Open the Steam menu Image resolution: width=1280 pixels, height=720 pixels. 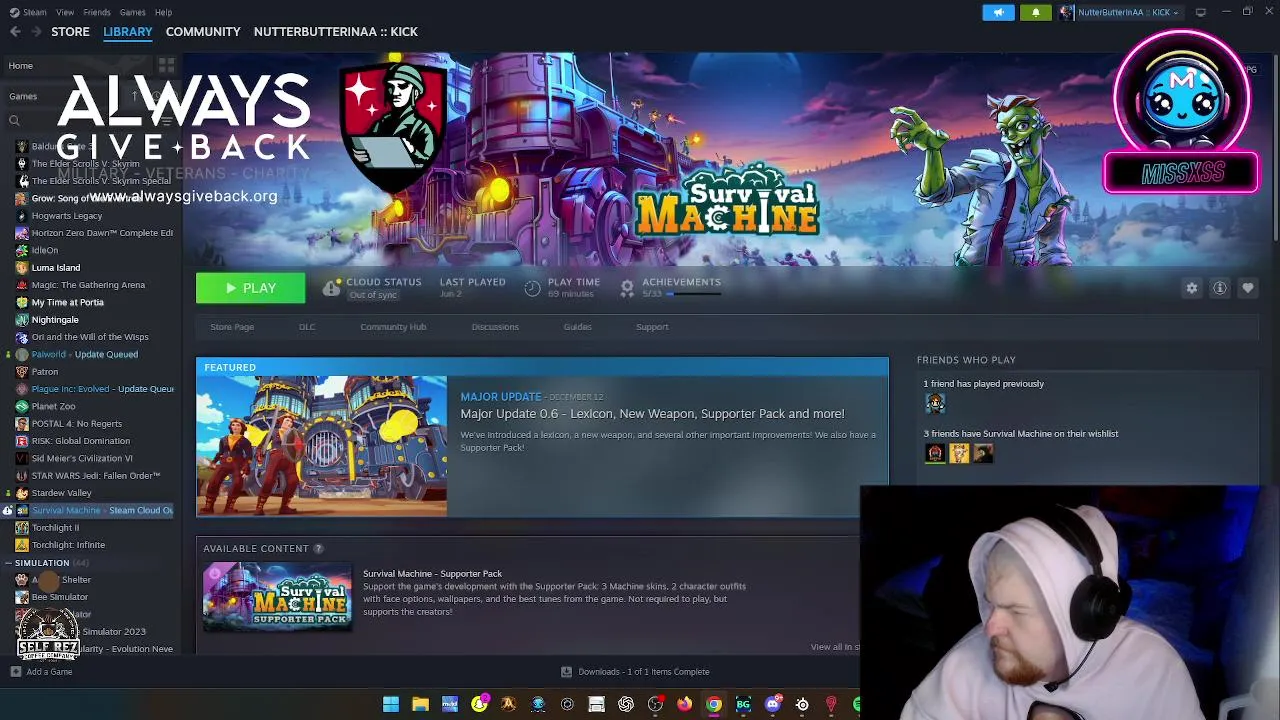pyautogui.click(x=28, y=12)
